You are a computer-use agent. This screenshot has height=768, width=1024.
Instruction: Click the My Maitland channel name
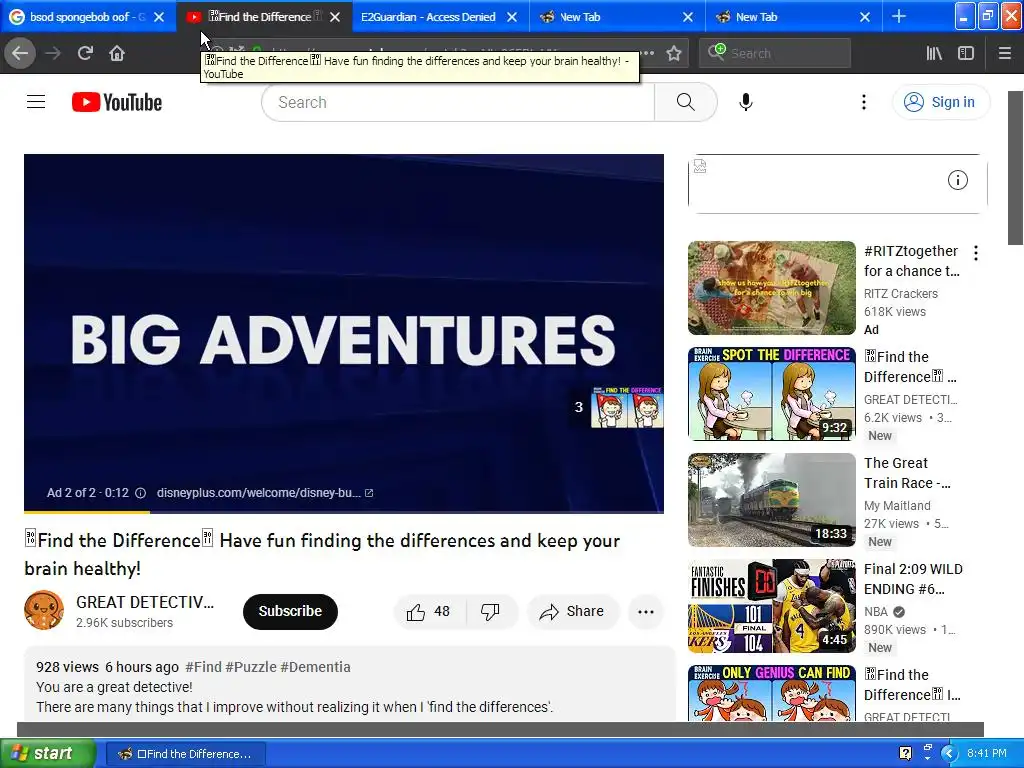pyautogui.click(x=897, y=505)
